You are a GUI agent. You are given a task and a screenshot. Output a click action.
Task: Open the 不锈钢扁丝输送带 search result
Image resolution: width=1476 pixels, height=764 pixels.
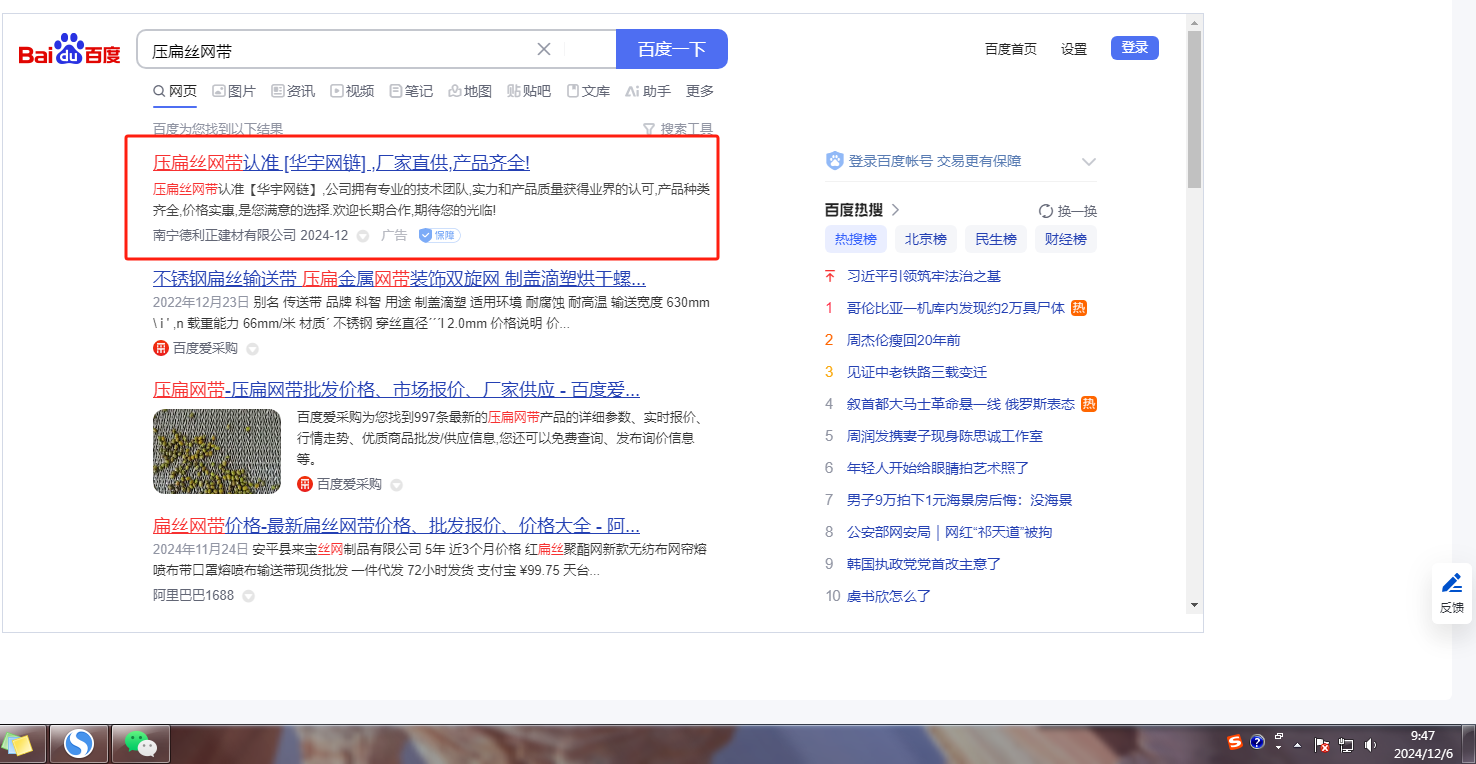[x=399, y=278]
